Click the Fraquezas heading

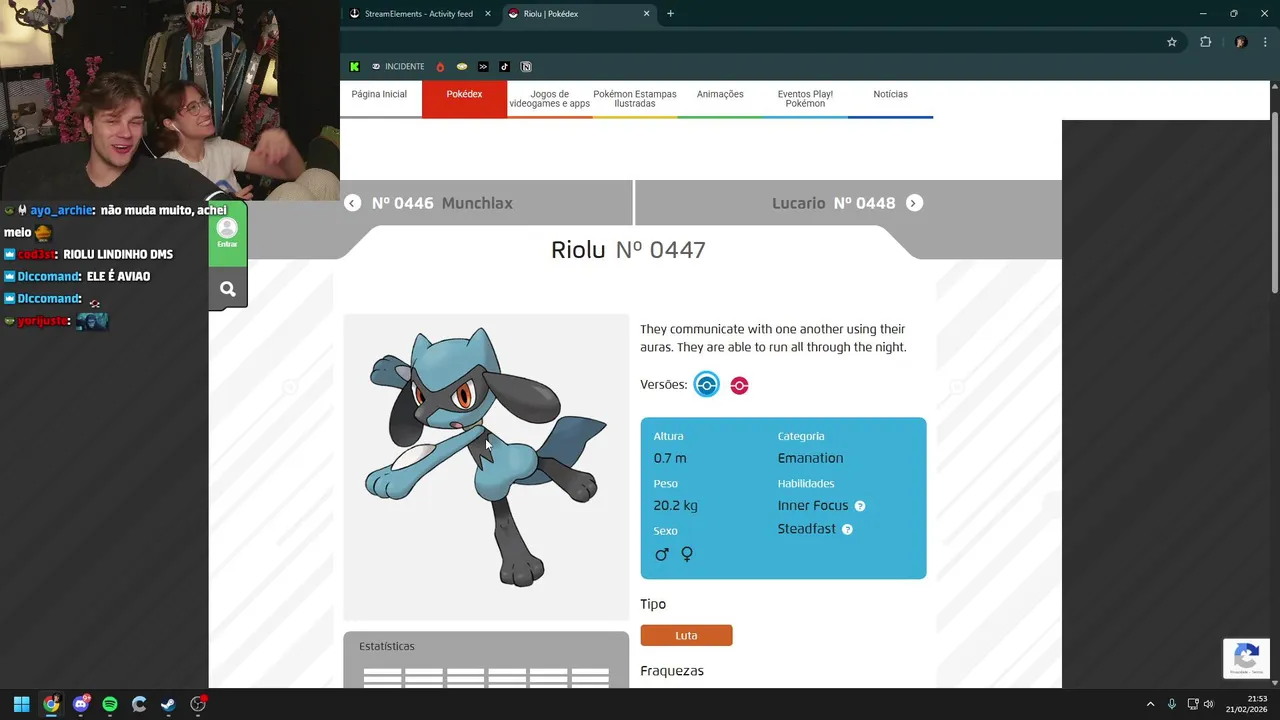pos(672,671)
